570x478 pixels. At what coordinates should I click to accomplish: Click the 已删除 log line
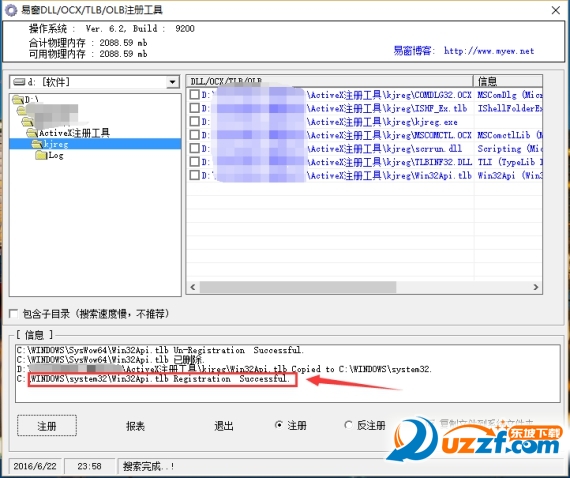[x=111, y=360]
